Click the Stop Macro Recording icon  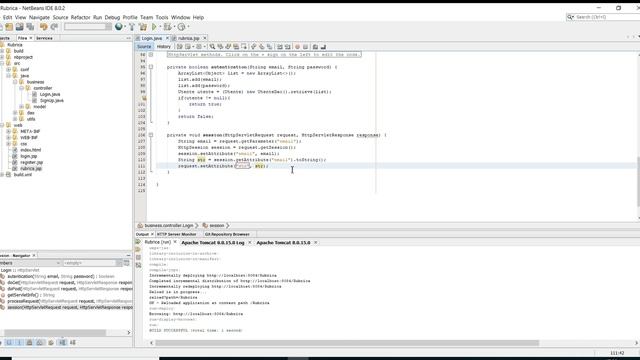coord(305,47)
